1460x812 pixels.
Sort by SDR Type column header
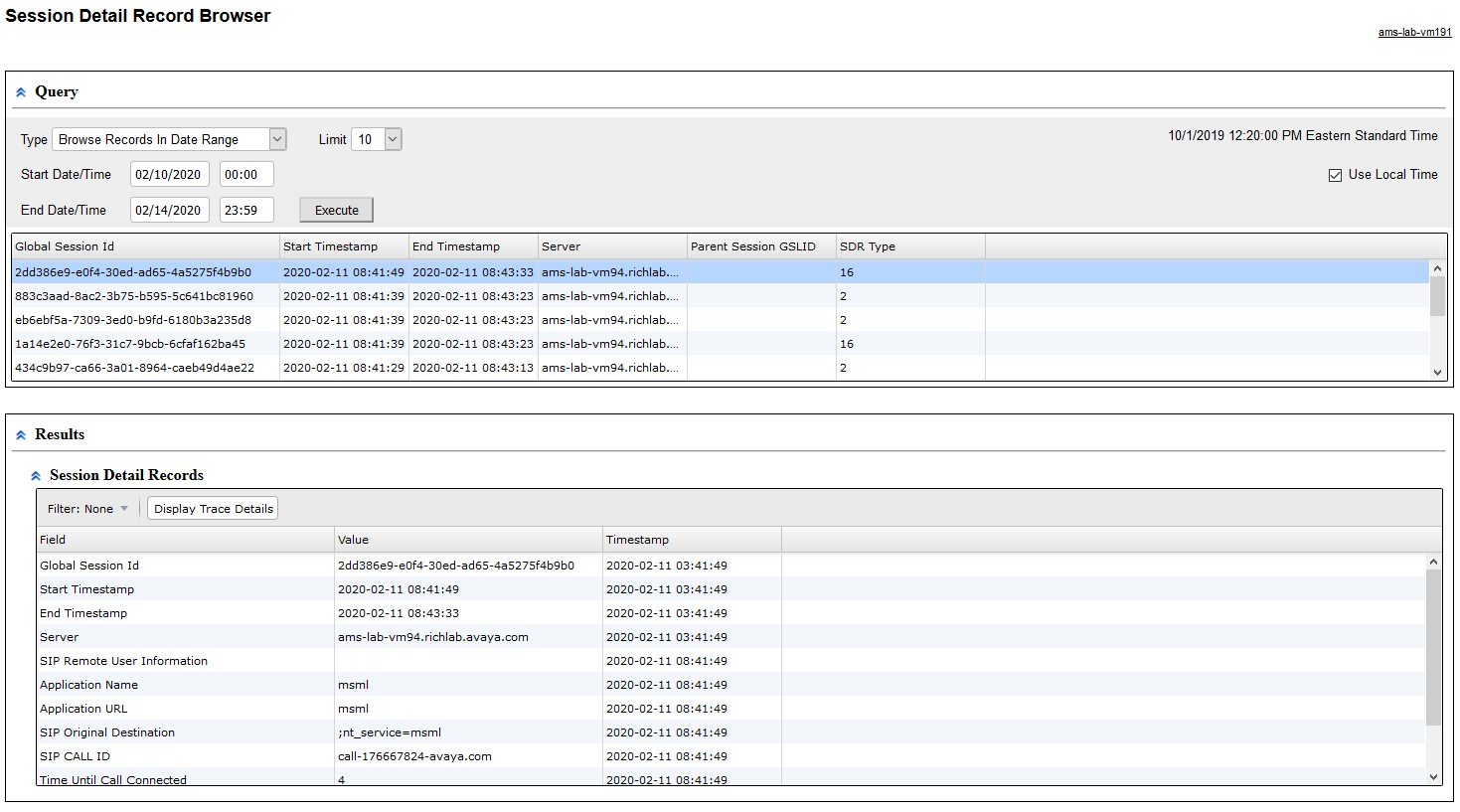(910, 246)
